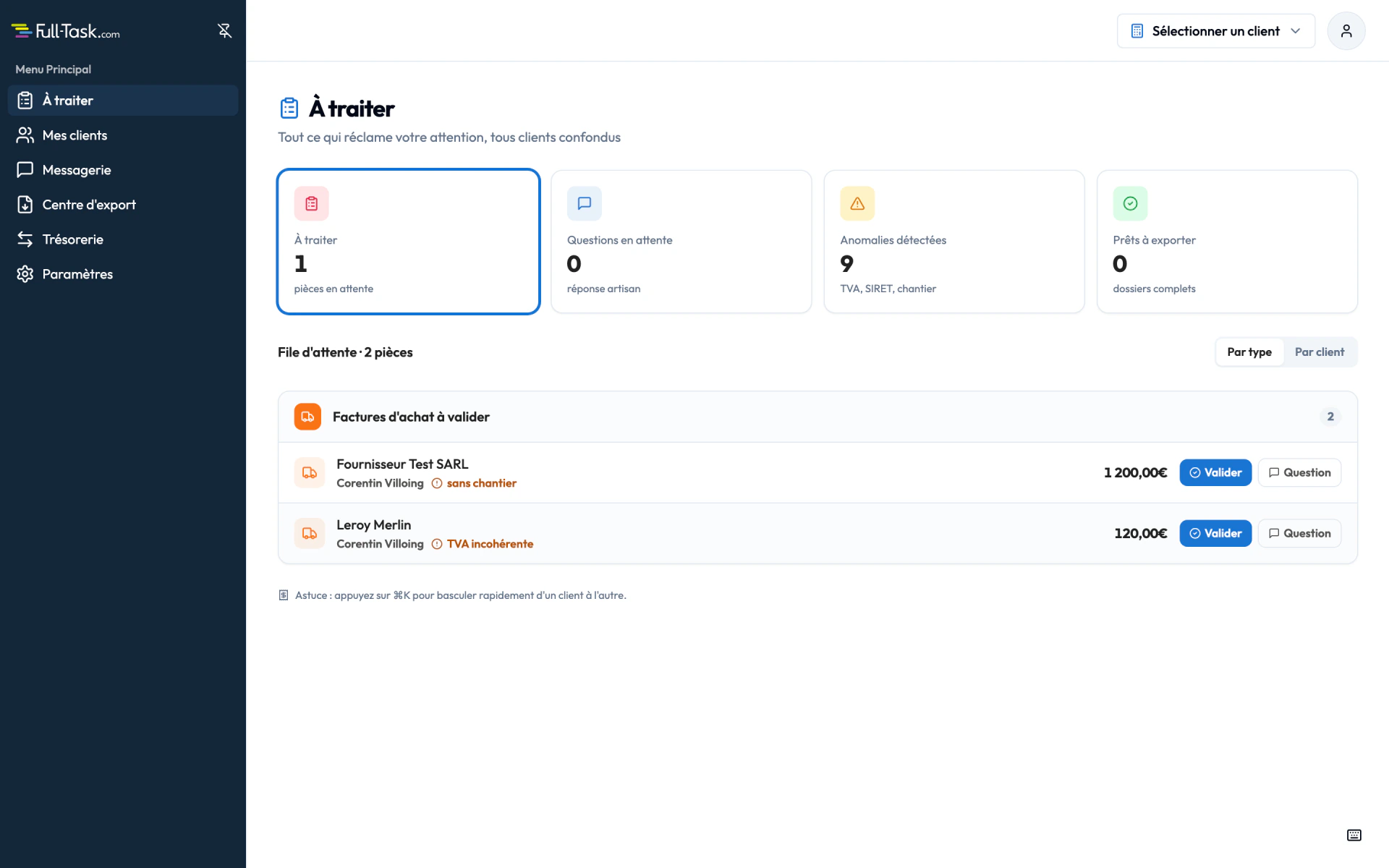The image size is (1389, 868).
Task: Click the small icon before the Astuce tip
Action: coord(284,595)
